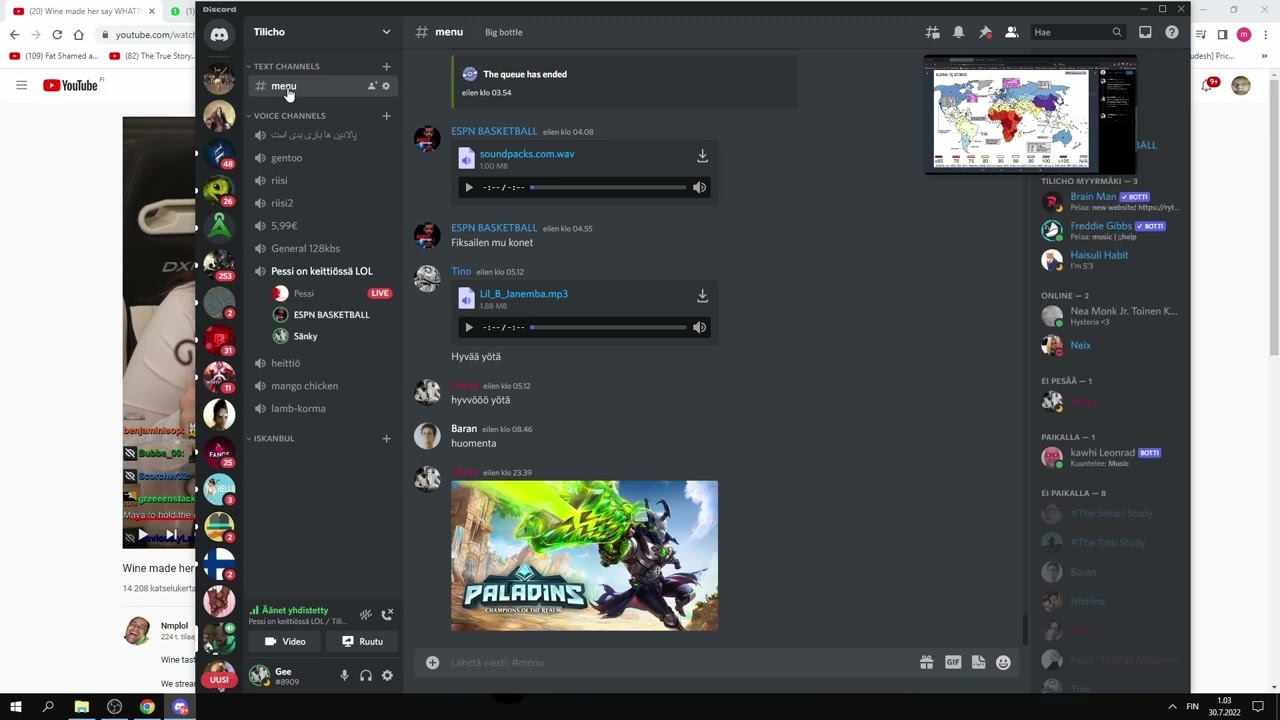Open Threads icon in channel header
Image resolution: width=1280 pixels, height=720 pixels.
click(932, 32)
